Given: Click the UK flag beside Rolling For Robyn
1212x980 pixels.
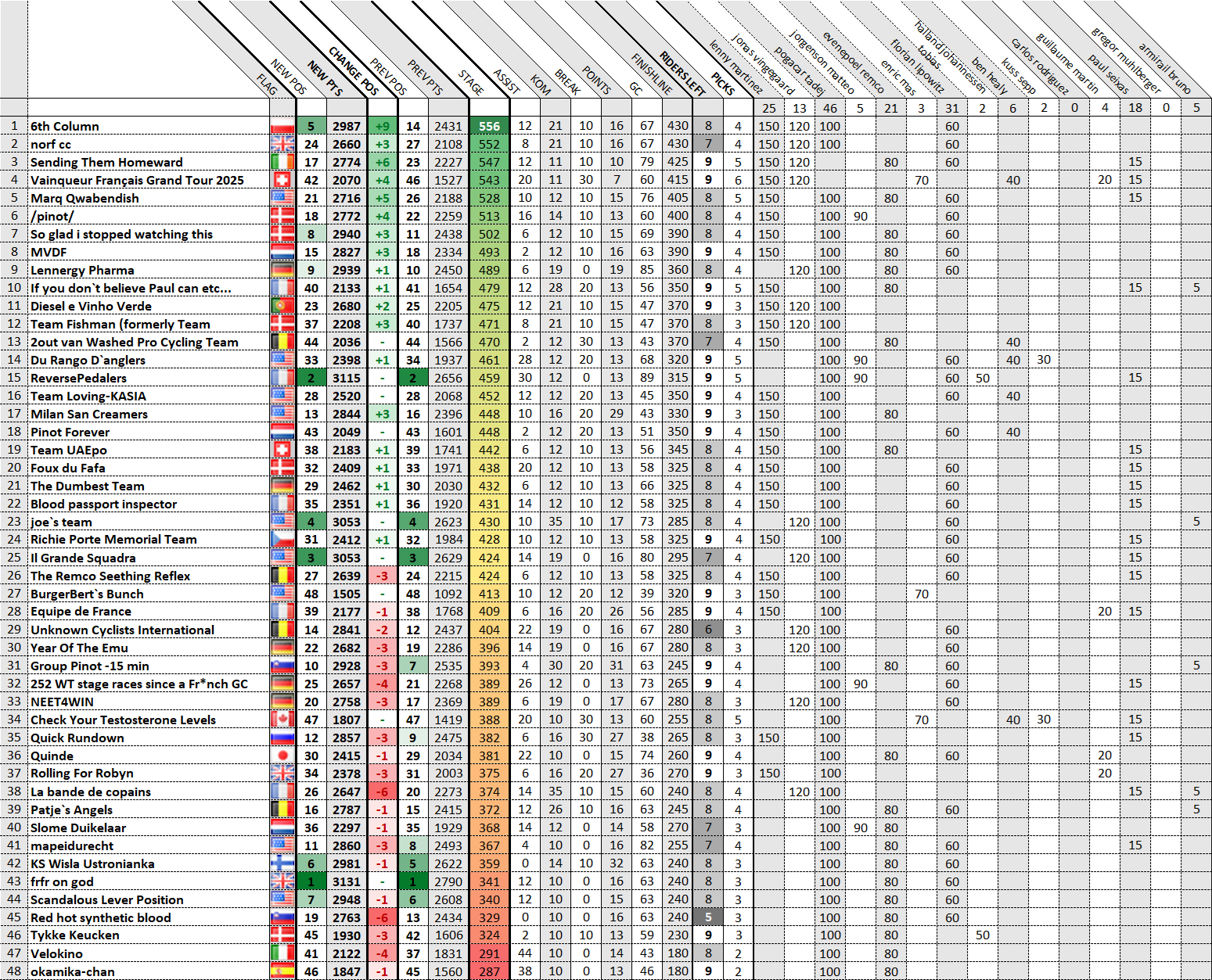Looking at the screenshot, I should coord(282,774).
